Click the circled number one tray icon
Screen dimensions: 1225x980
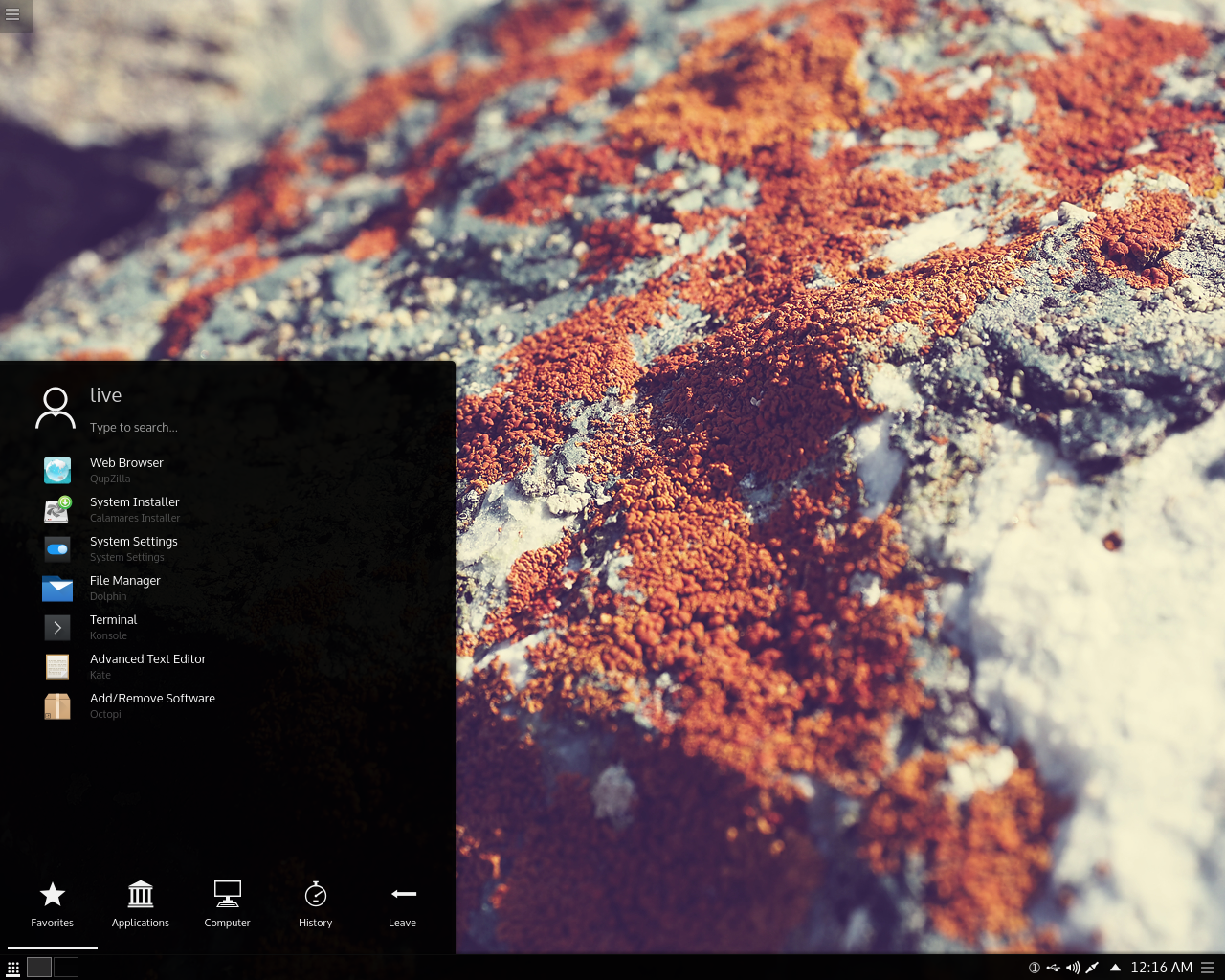pos(1035,968)
